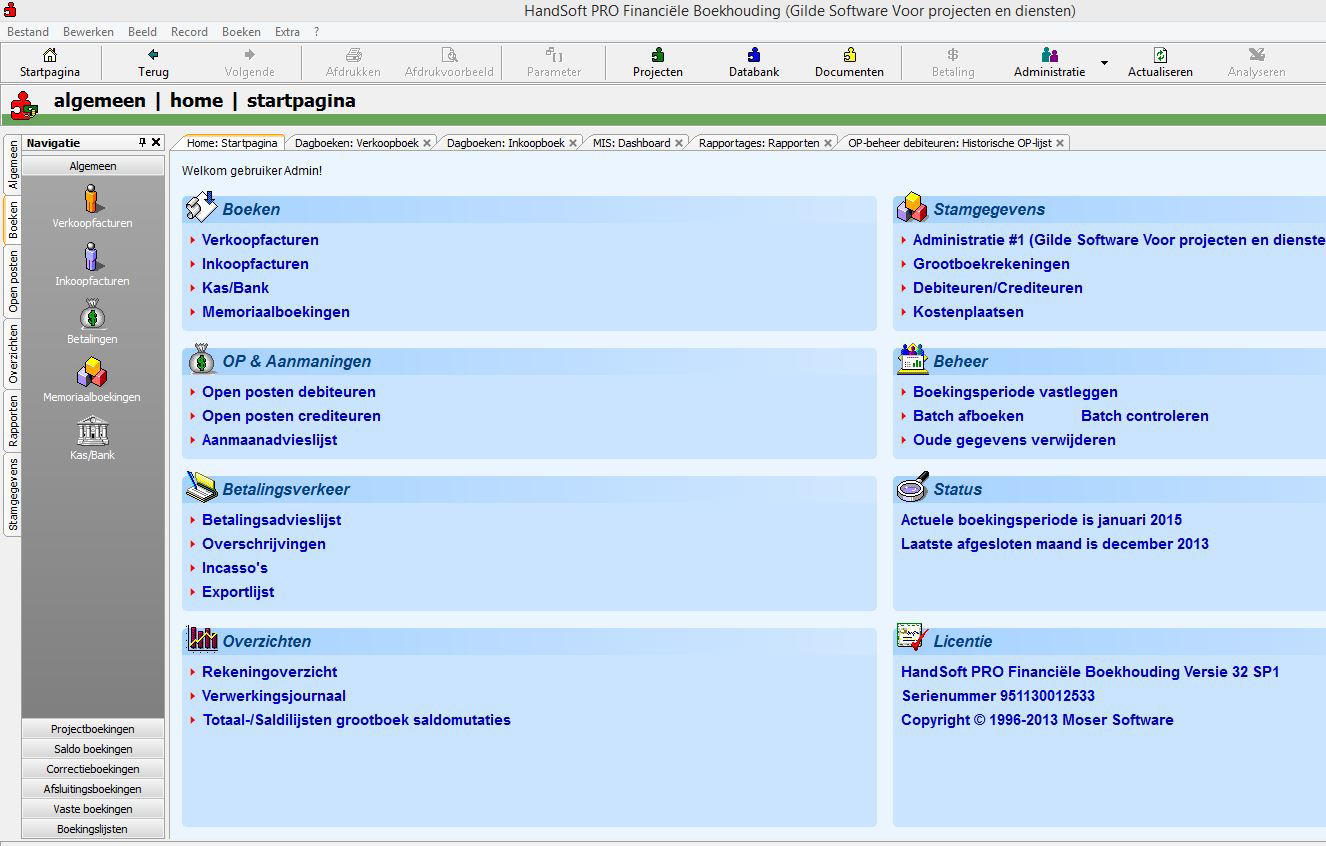Open the Exportlijst link
The width and height of the screenshot is (1326, 846).
click(238, 592)
